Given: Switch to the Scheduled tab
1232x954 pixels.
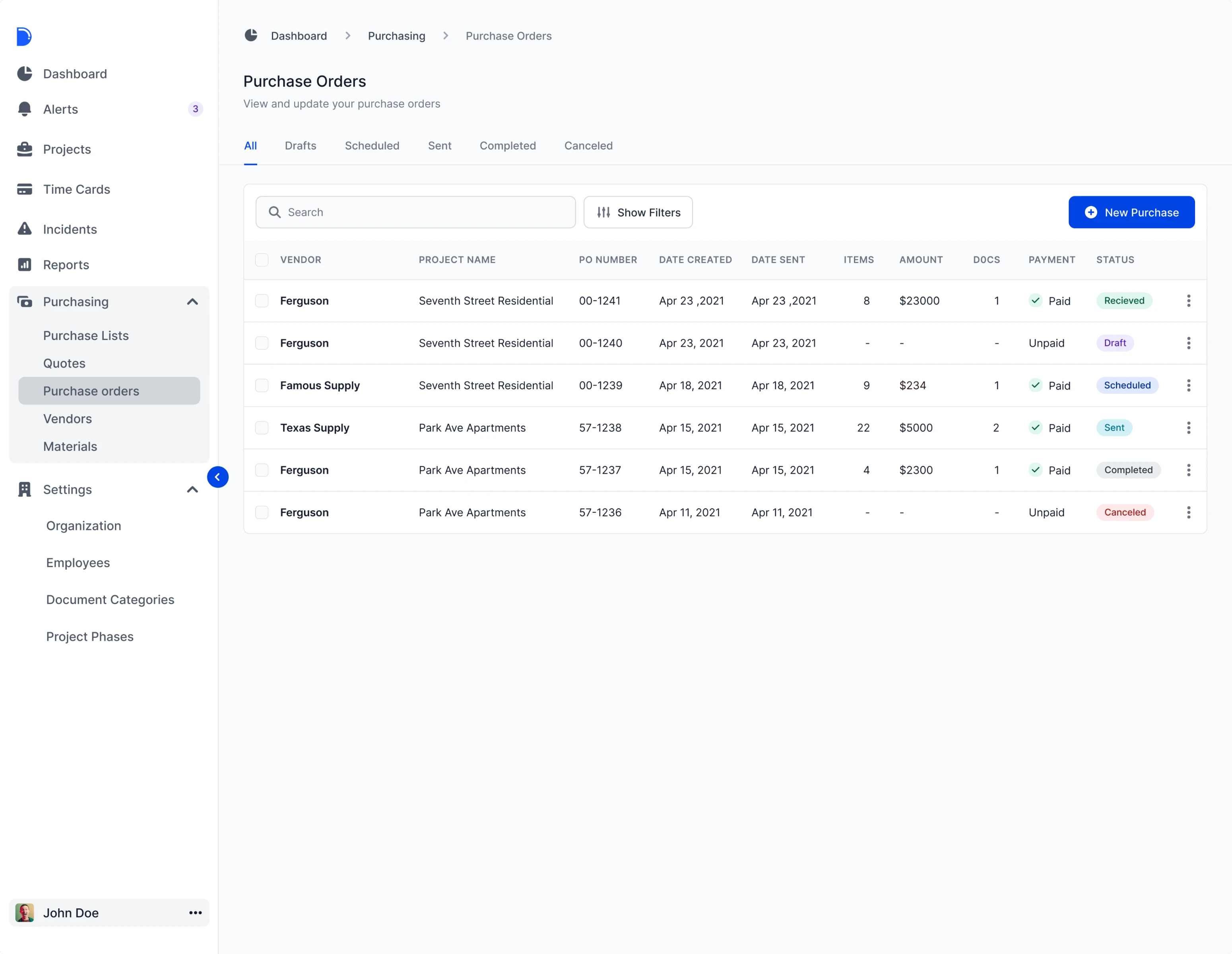Looking at the screenshot, I should (372, 145).
